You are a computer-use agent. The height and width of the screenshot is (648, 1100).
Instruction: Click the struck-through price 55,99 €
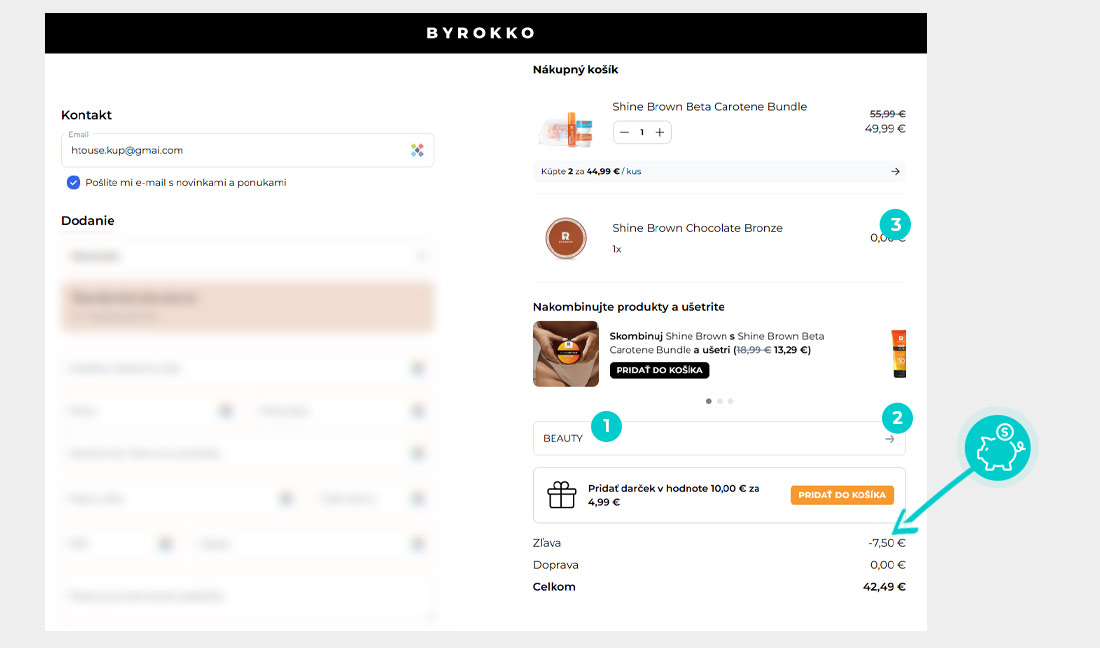pyautogui.click(x=887, y=114)
